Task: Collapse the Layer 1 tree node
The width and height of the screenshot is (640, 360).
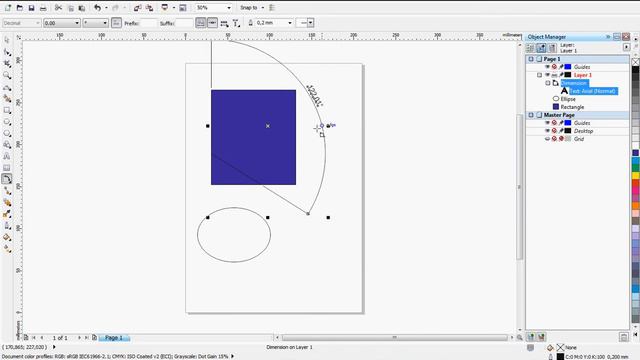Action: [x=539, y=75]
